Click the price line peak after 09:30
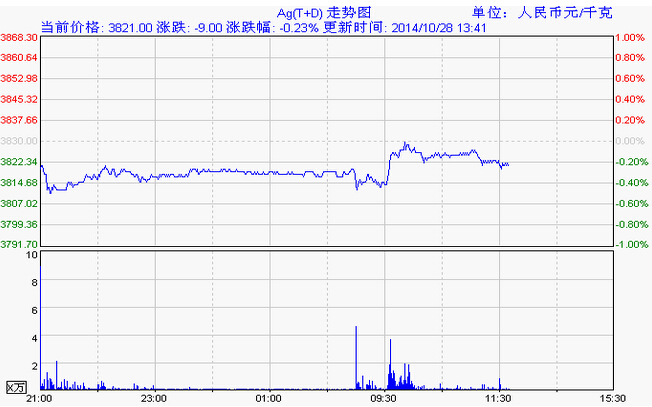The image size is (652, 407). point(405,143)
